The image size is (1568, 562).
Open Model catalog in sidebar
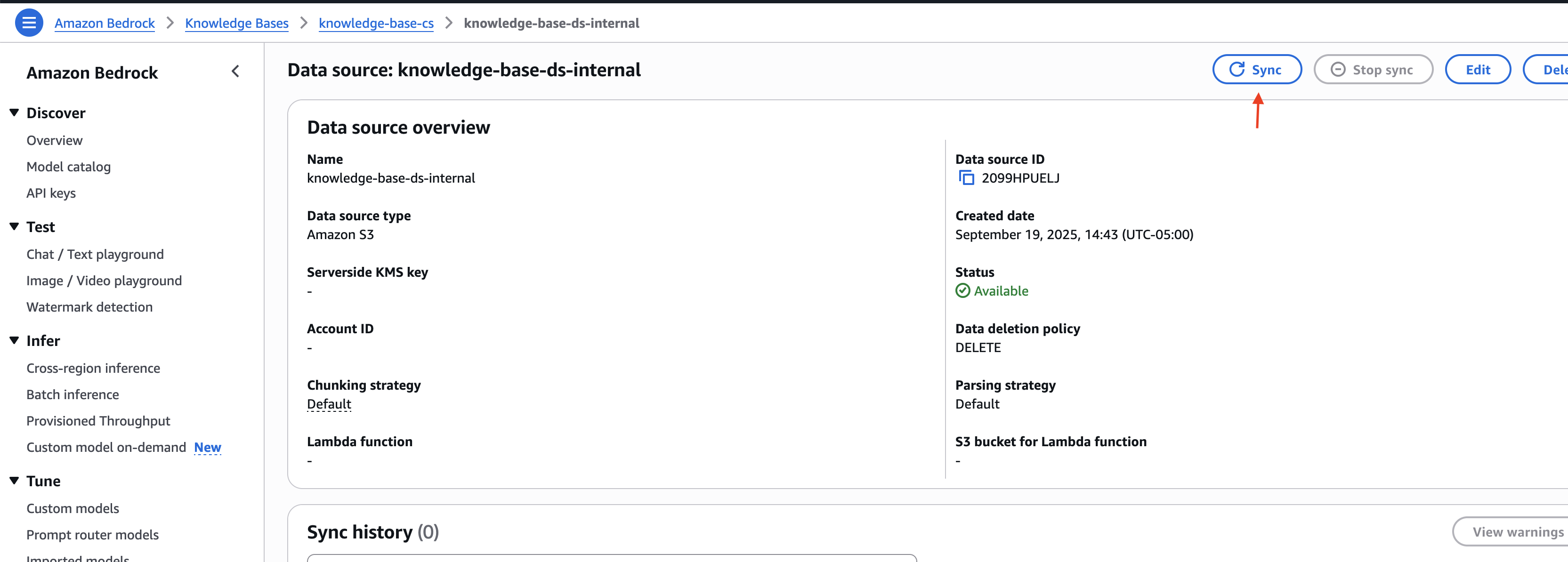coord(68,167)
